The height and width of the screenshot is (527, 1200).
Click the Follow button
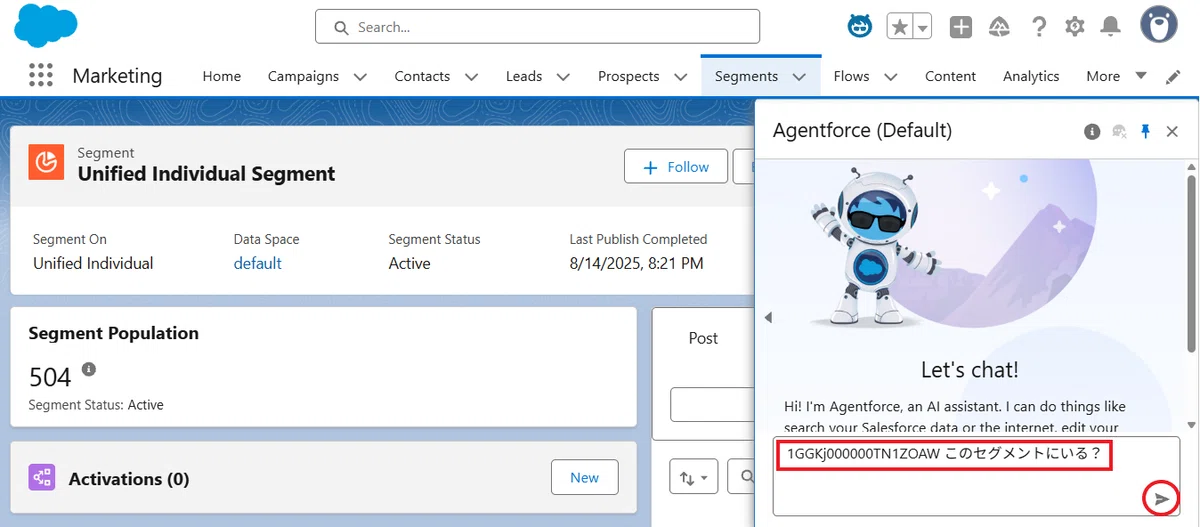[676, 167]
